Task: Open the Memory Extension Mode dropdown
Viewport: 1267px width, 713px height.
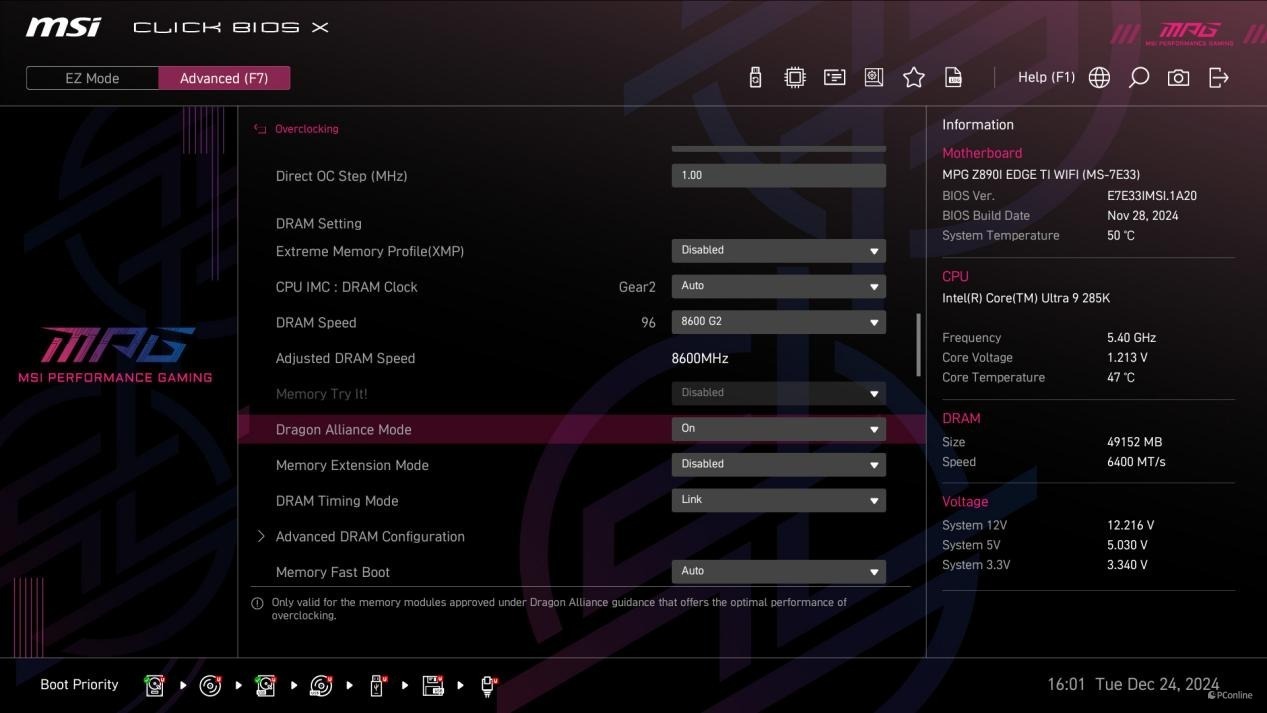Action: tap(778, 464)
